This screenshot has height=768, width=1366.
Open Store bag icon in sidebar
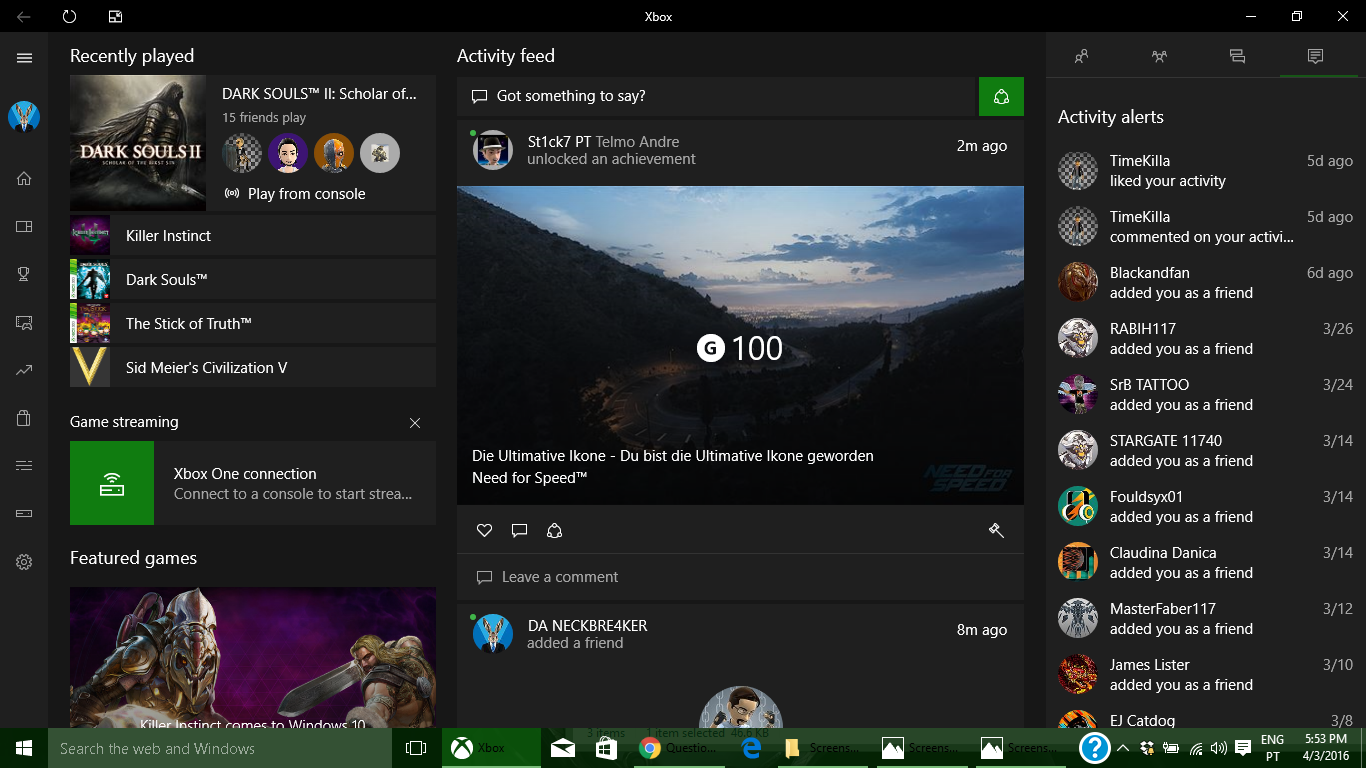click(x=24, y=418)
